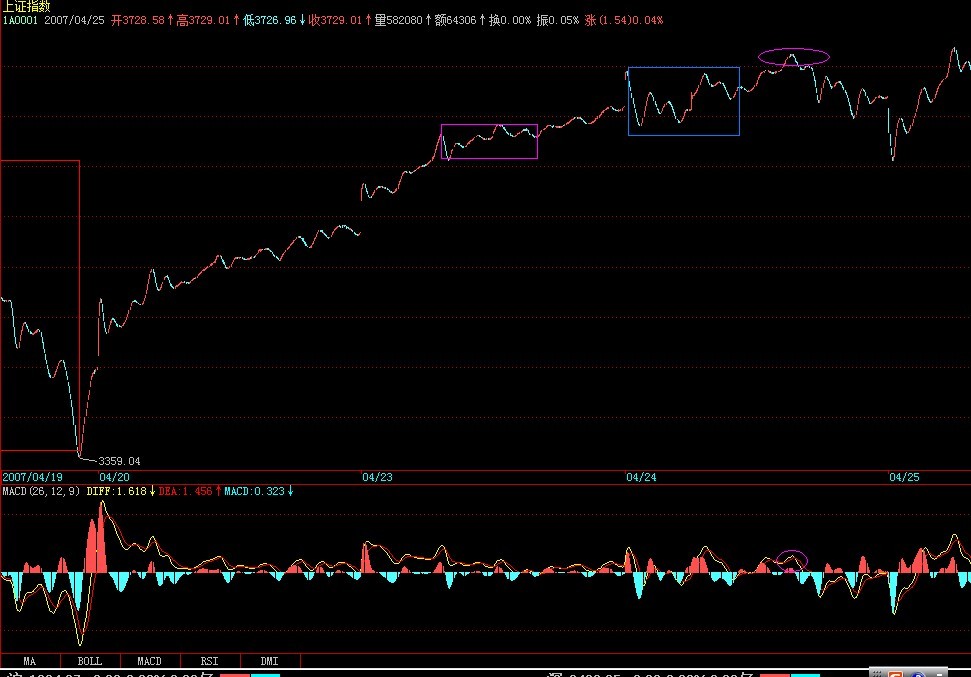Click the 上证指数 index title
Image resolution: width=971 pixels, height=677 pixels.
(x=24, y=7)
